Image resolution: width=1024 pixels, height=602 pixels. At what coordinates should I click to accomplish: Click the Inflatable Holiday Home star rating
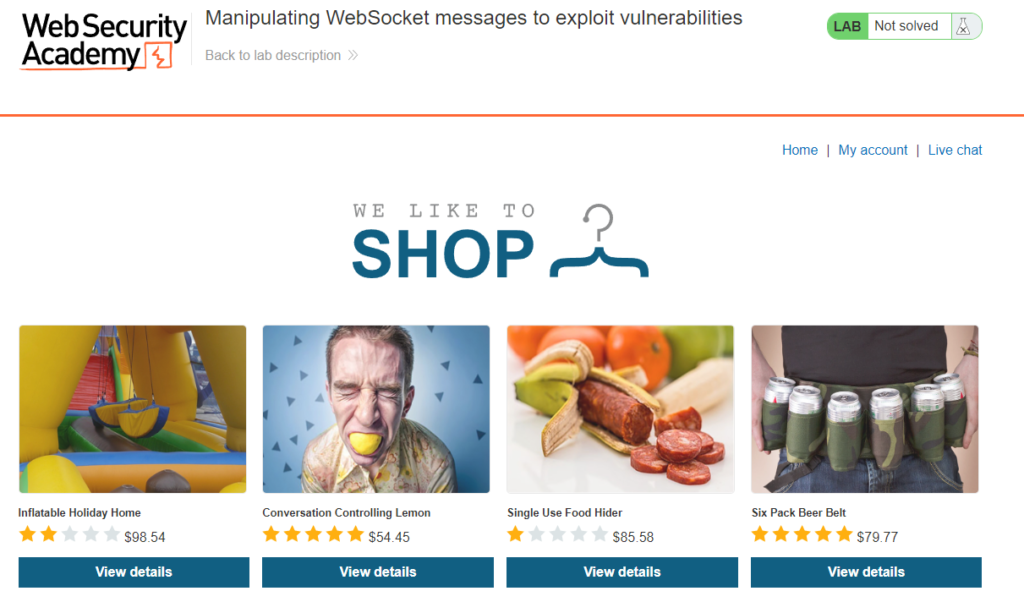coord(69,535)
